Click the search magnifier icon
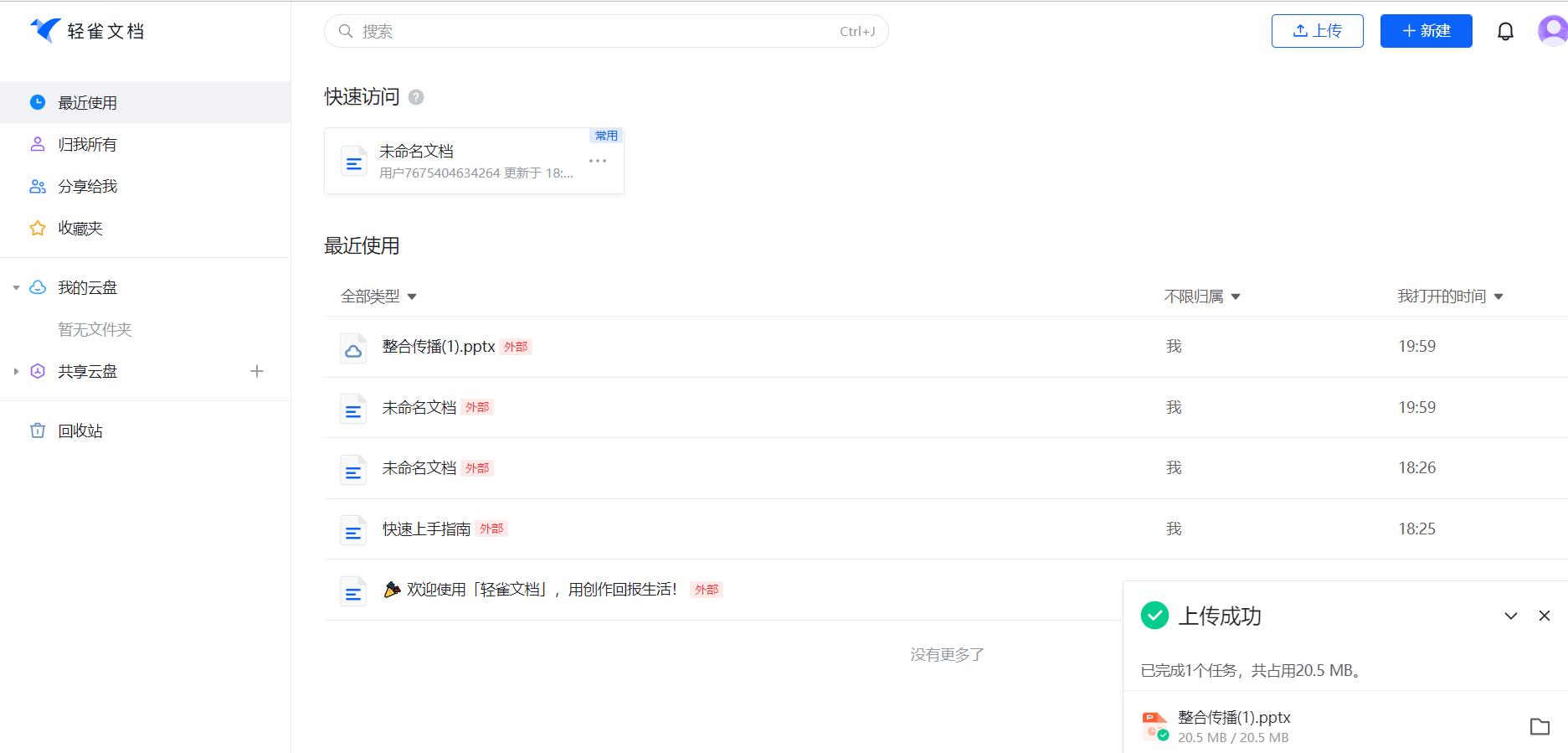This screenshot has height=753, width=1568. tap(345, 31)
